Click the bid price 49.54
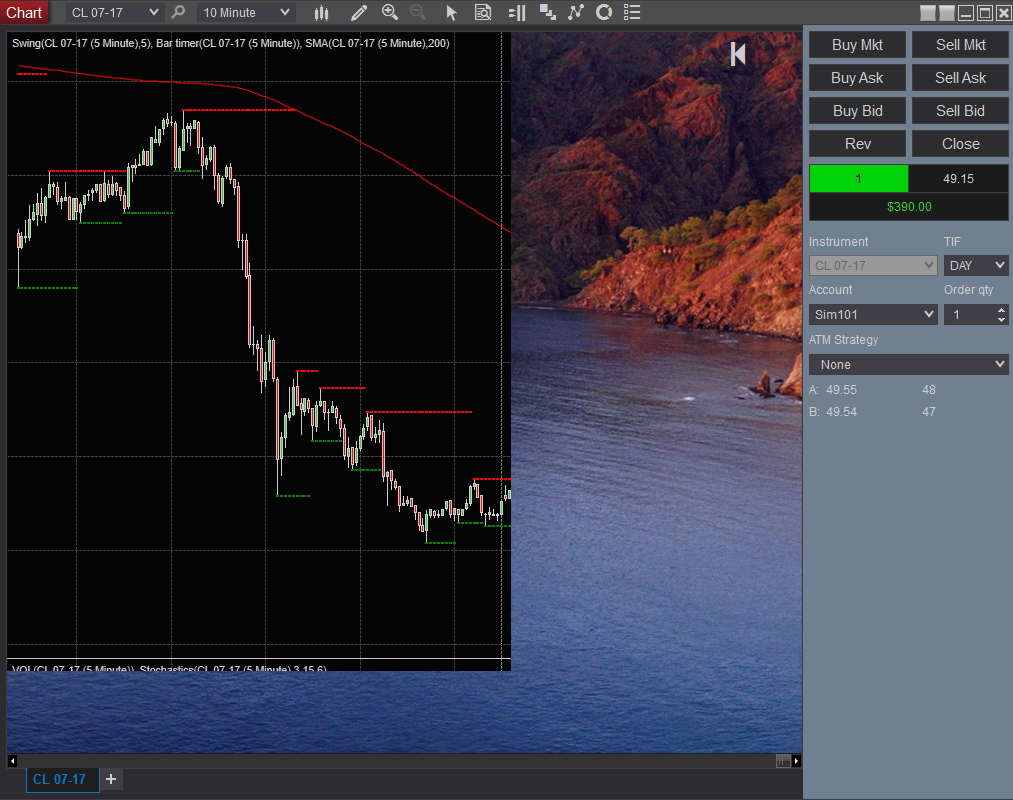This screenshot has height=800, width=1013. coord(841,412)
